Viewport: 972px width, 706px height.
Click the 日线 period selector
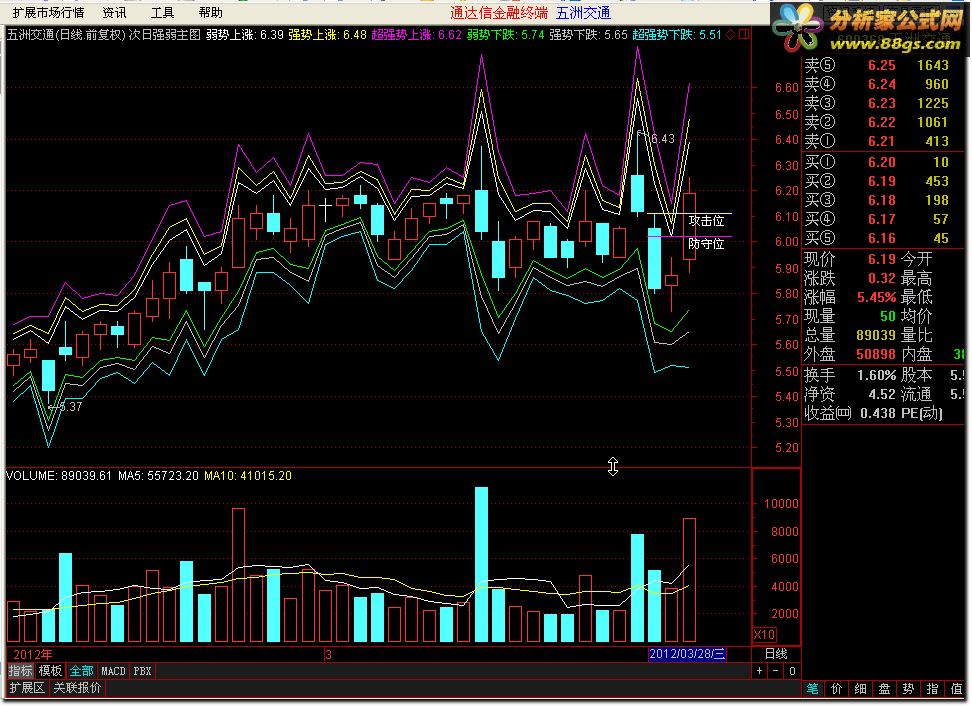tap(776, 654)
